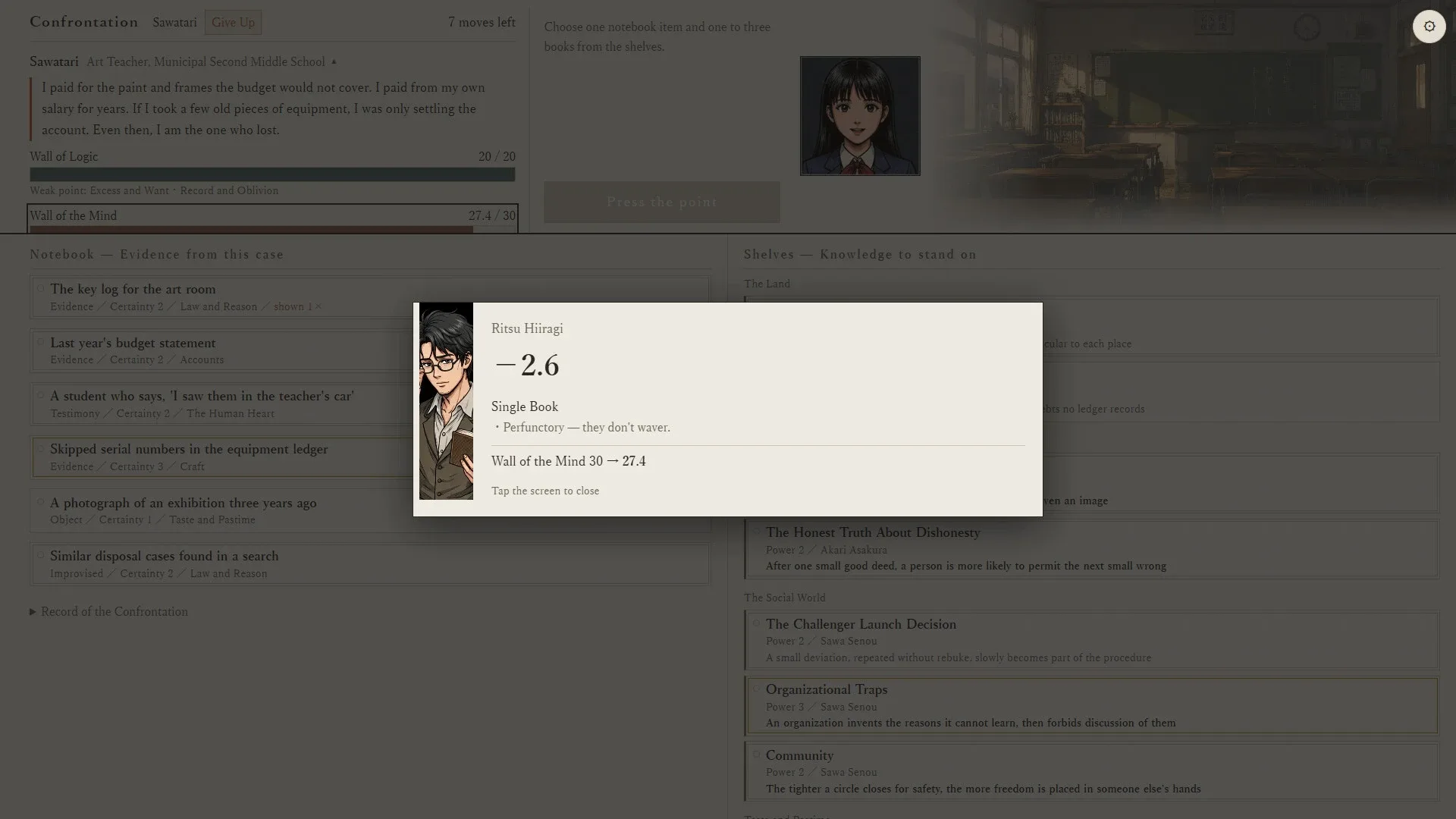Screen dimensions: 1456x819
Task: Collapse Sawatari's profile triangle
Action: point(334,61)
